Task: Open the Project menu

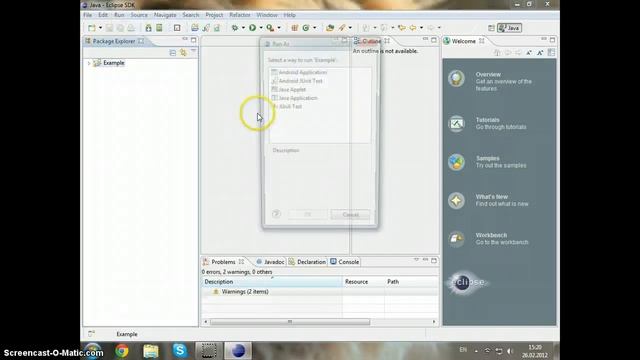Action: click(214, 15)
